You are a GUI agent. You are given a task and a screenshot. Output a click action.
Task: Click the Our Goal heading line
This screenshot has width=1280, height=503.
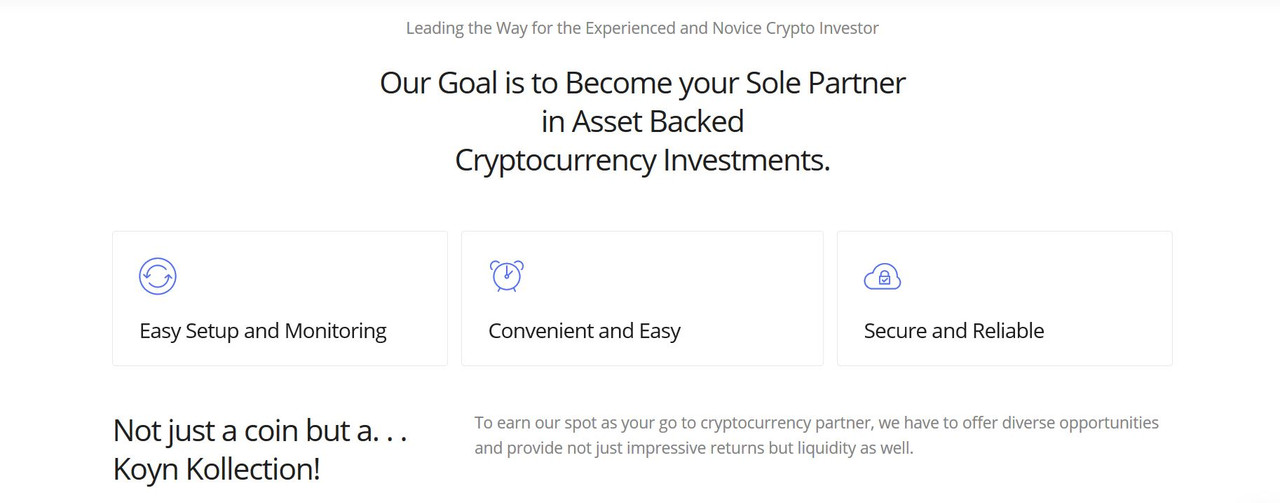pos(642,82)
